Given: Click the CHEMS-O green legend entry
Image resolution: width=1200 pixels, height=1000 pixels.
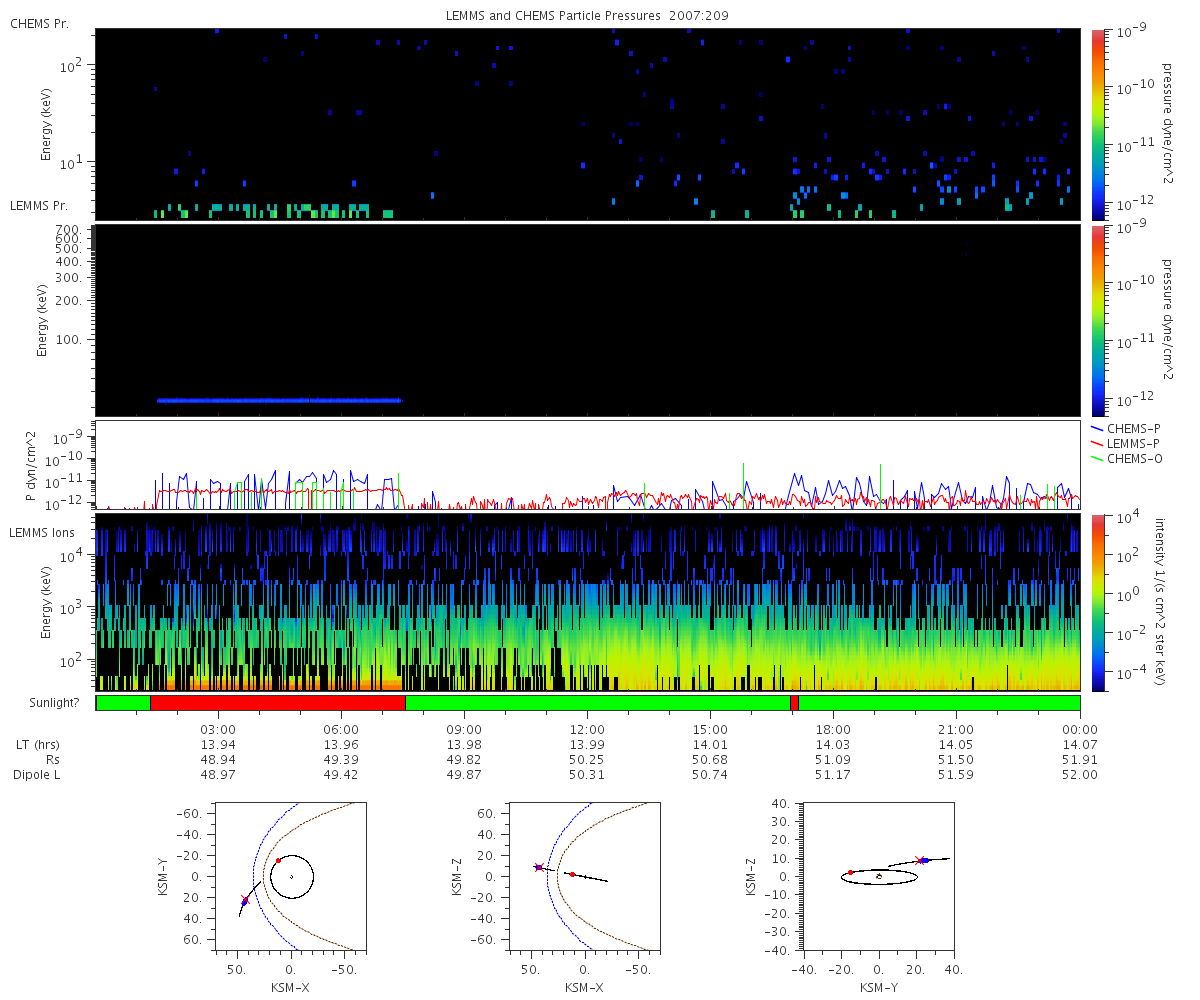Looking at the screenshot, I should pos(1127,458).
